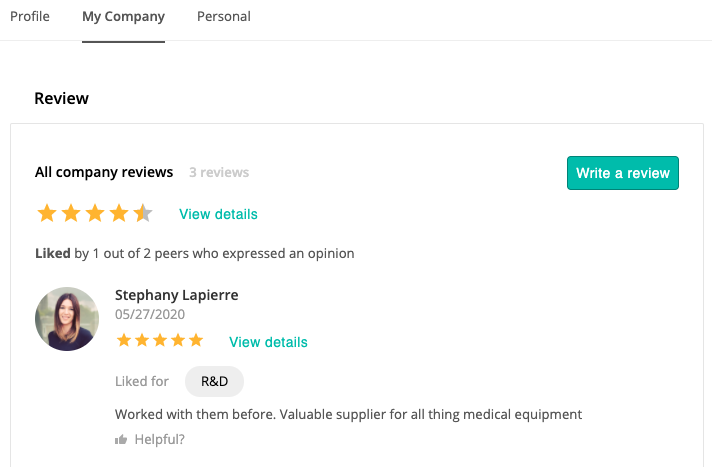This screenshot has width=712, height=467.
Task: Open View details beside overall company rating
Action: pyautogui.click(x=218, y=214)
